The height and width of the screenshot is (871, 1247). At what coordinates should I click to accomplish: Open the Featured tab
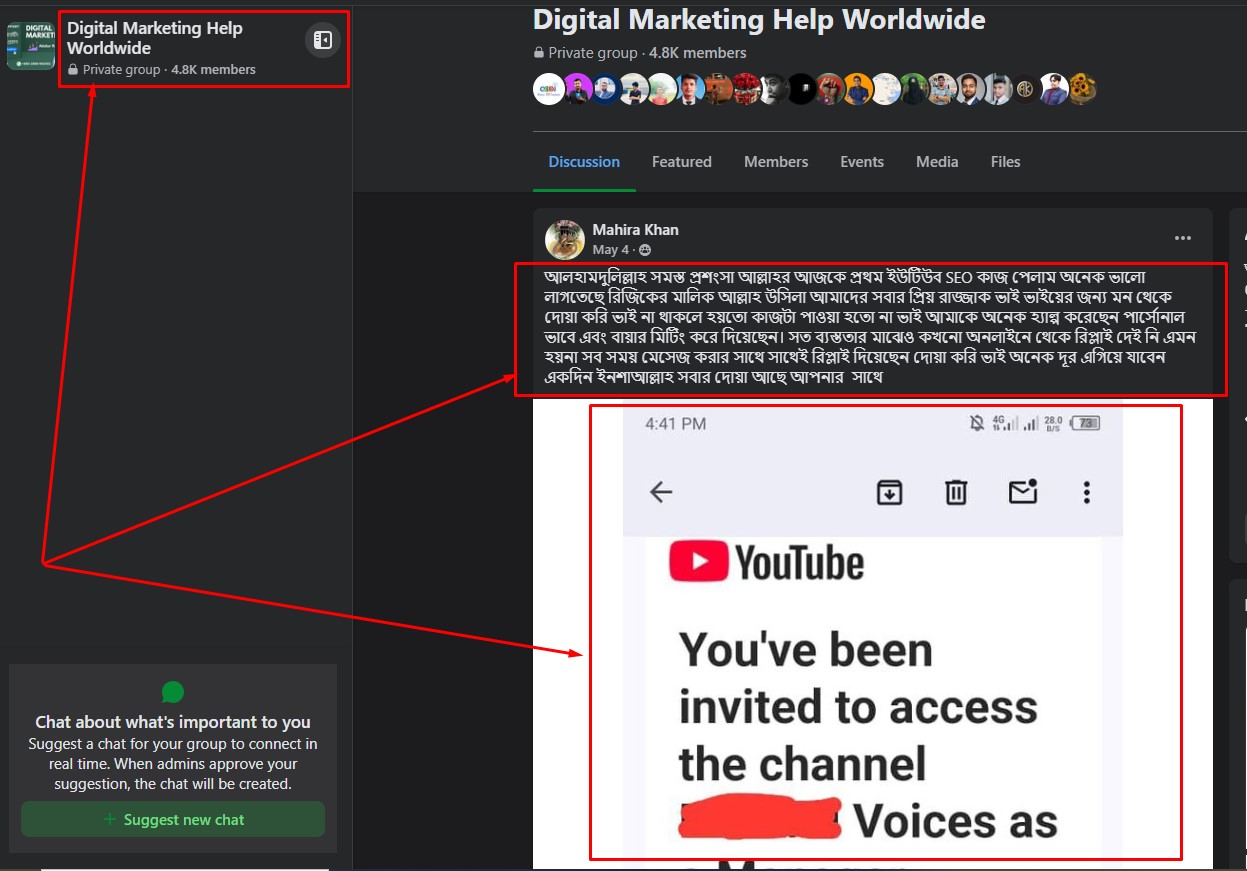(x=682, y=162)
